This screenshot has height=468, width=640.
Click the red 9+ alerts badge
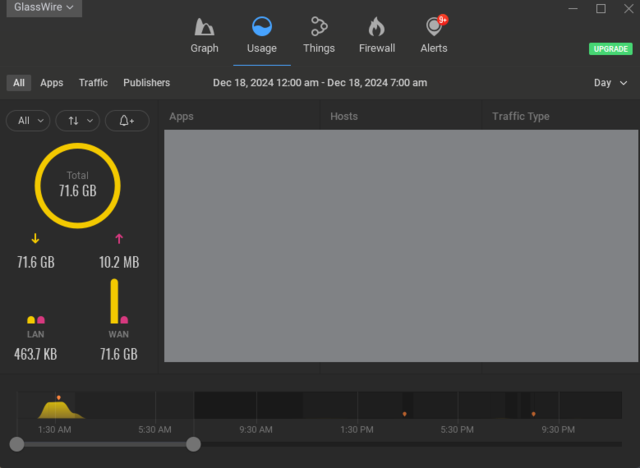coord(442,20)
